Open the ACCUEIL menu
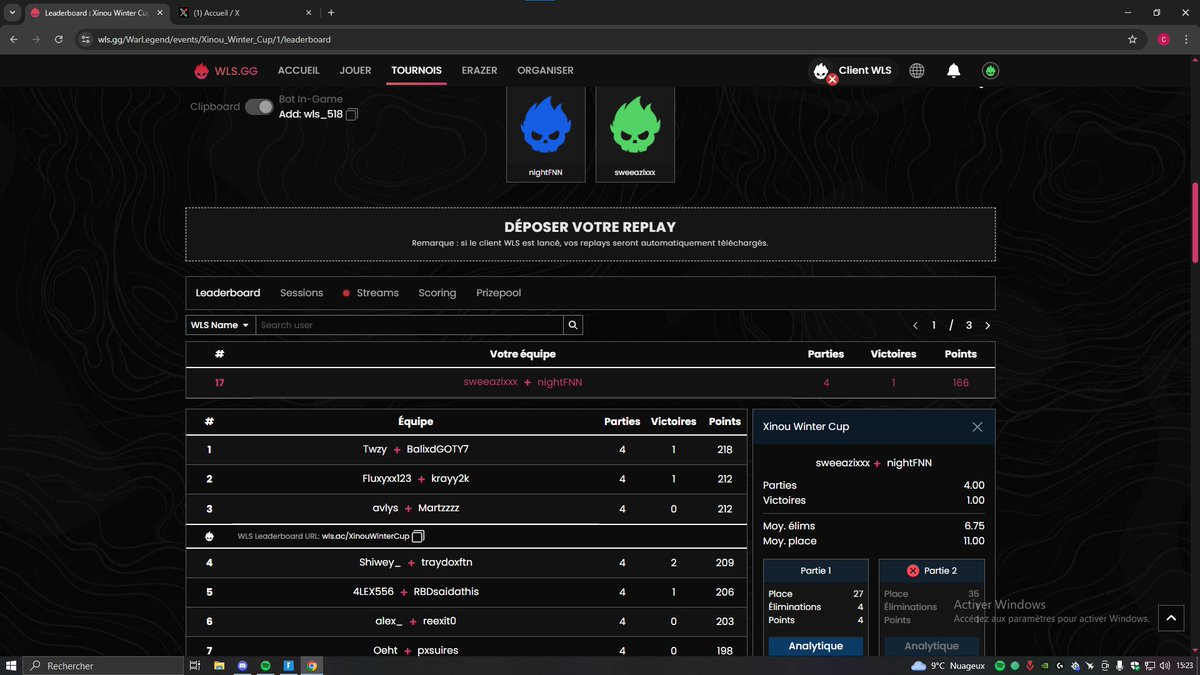The image size is (1200, 675). (x=299, y=71)
